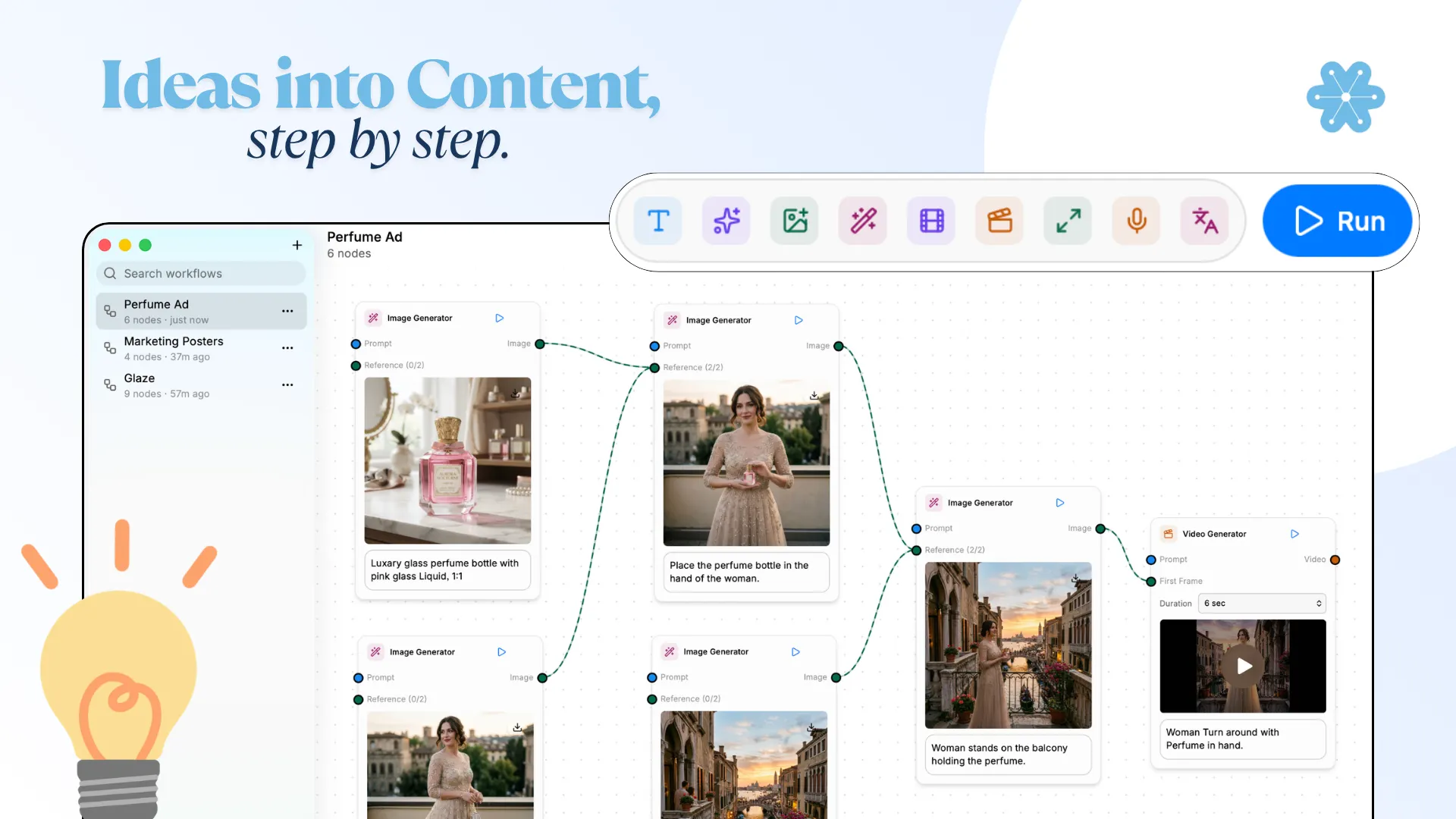Screen dimensions: 1456x819
Task: Select the AI sparkles tool
Action: tap(726, 221)
